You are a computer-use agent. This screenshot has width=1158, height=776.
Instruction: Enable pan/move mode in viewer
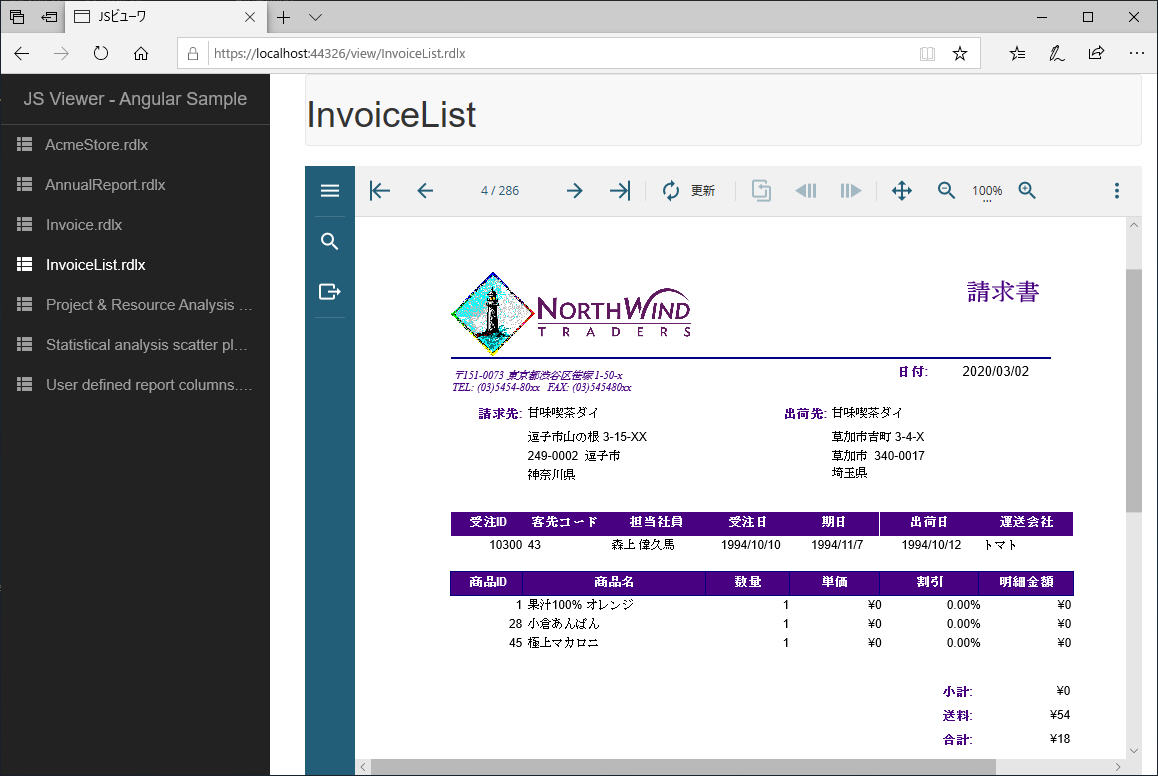pos(901,191)
